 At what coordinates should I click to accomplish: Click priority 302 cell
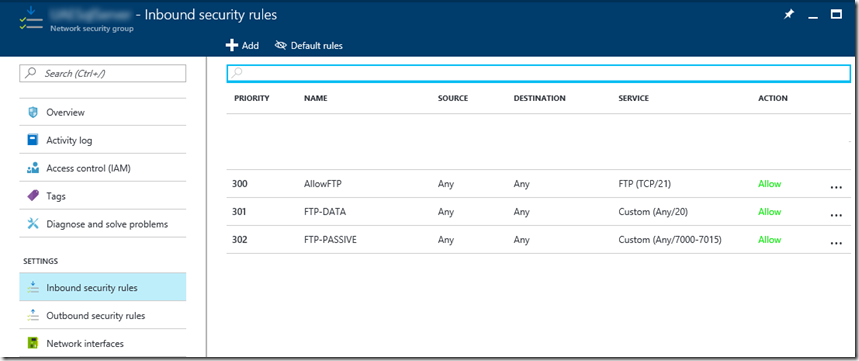(x=240, y=240)
